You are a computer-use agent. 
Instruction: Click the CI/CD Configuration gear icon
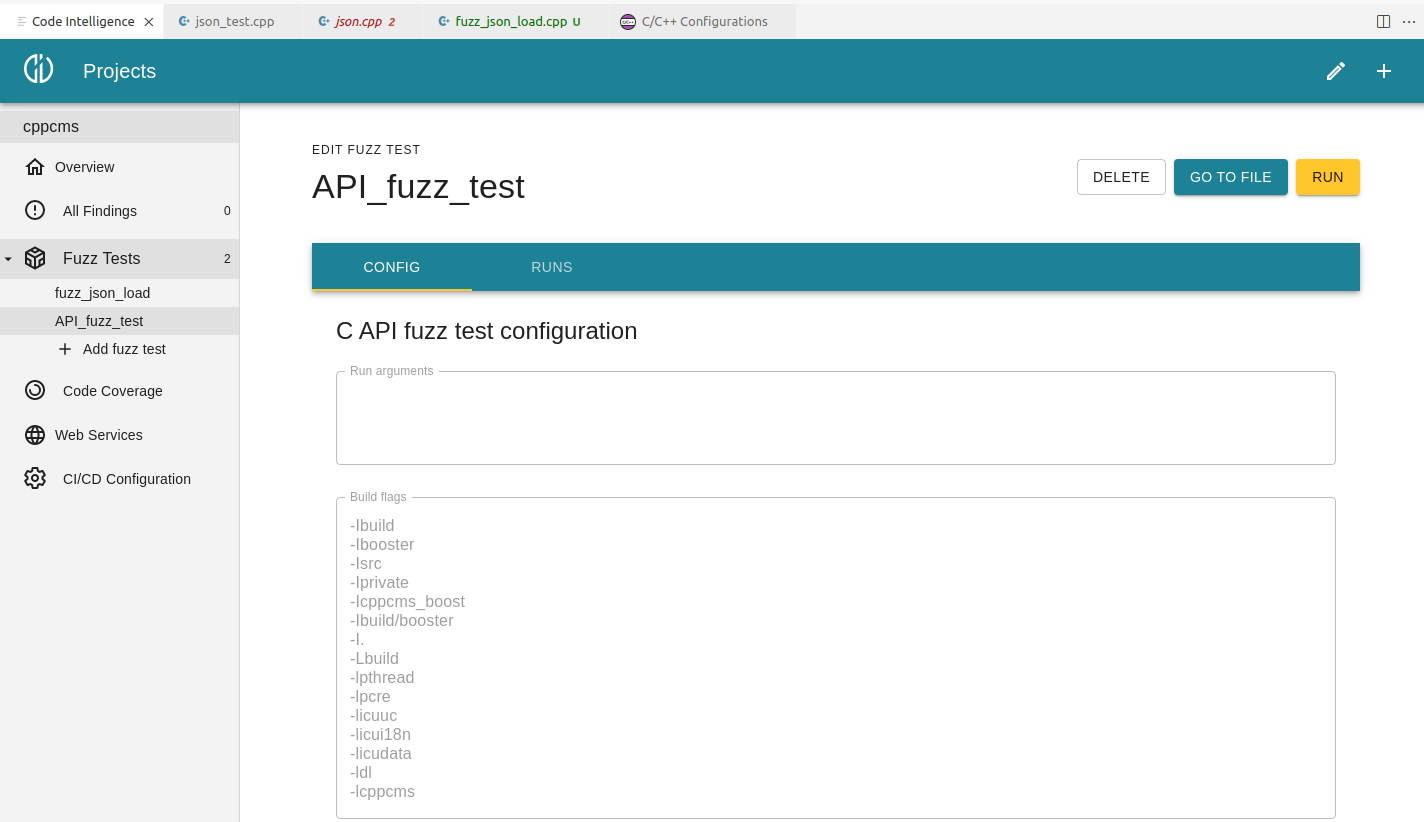coord(35,479)
